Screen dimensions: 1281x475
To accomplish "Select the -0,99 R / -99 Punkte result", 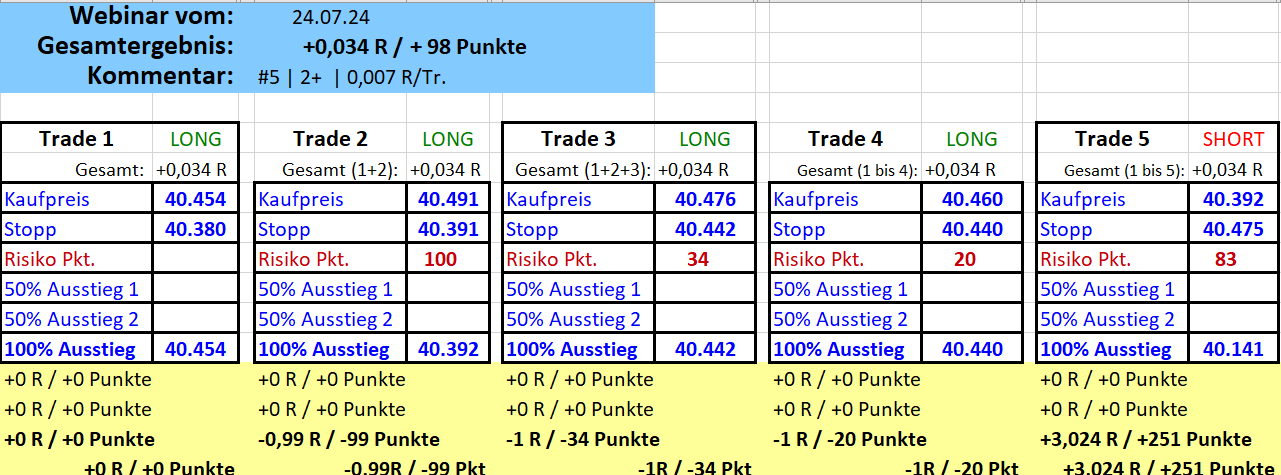I will coord(332,440).
